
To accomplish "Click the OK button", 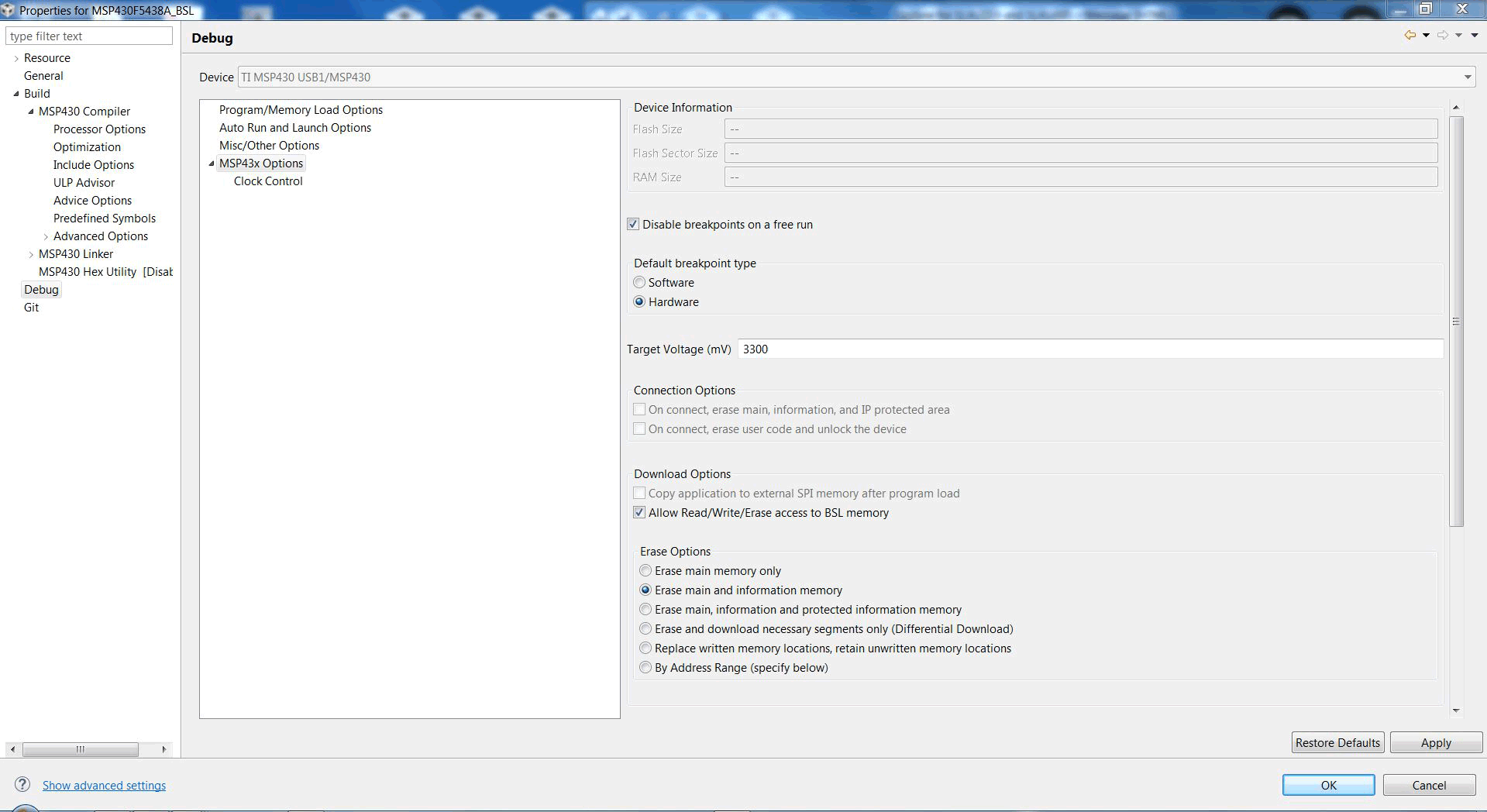I will pos(1329,785).
